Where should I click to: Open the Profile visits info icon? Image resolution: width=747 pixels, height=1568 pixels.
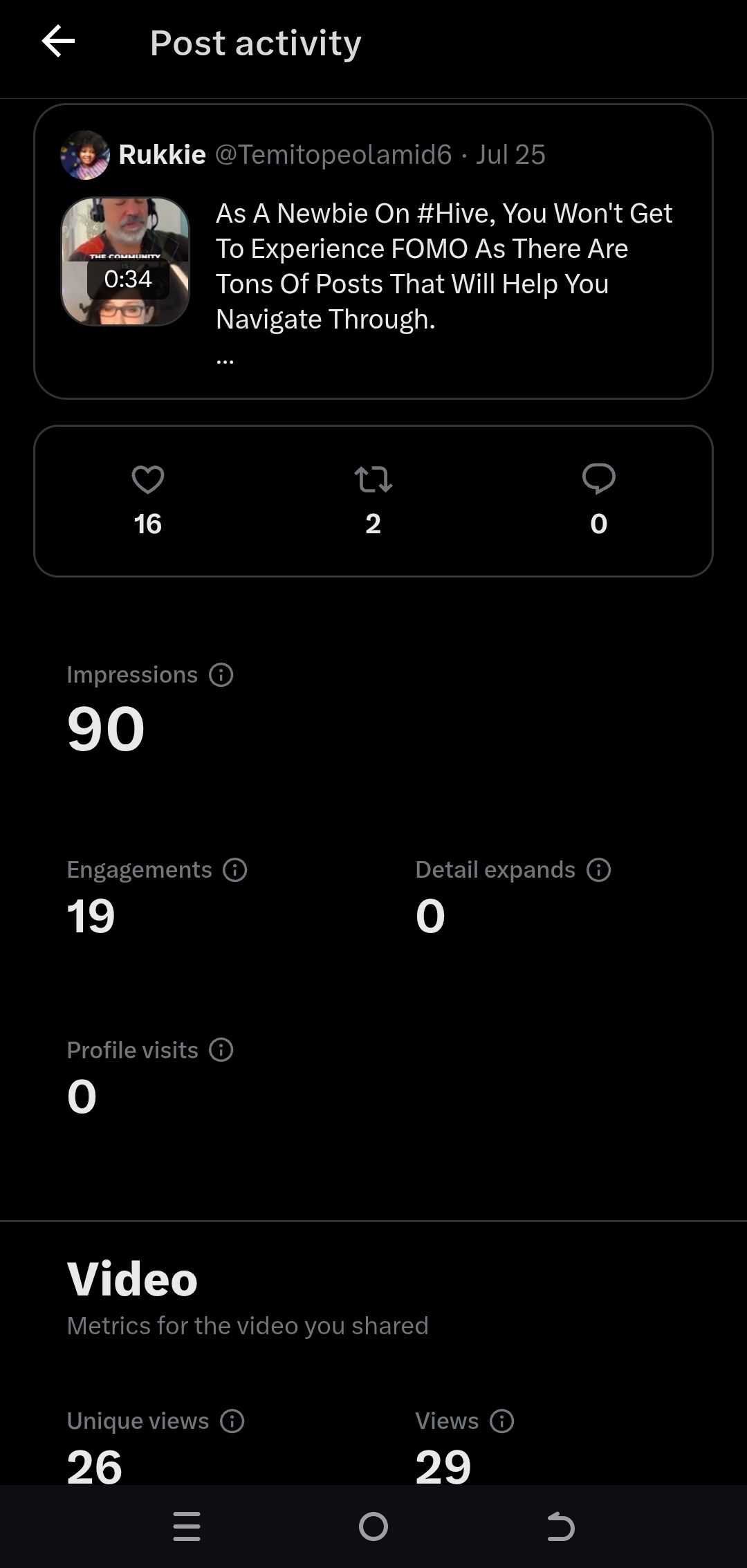coord(221,1050)
